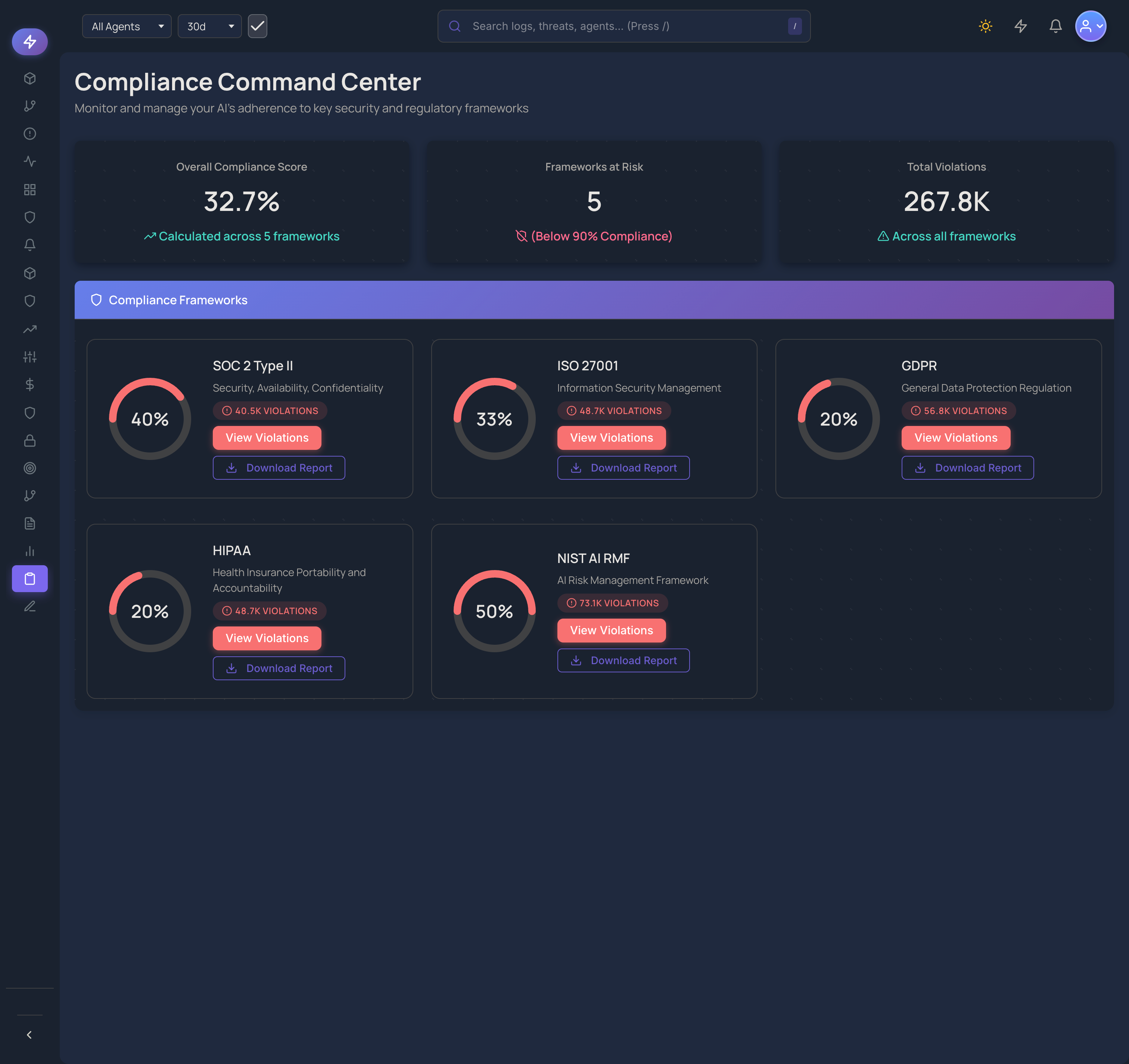1129x1064 pixels.
Task: Select the clipboard compliance icon in sidebar
Action: [x=29, y=579]
